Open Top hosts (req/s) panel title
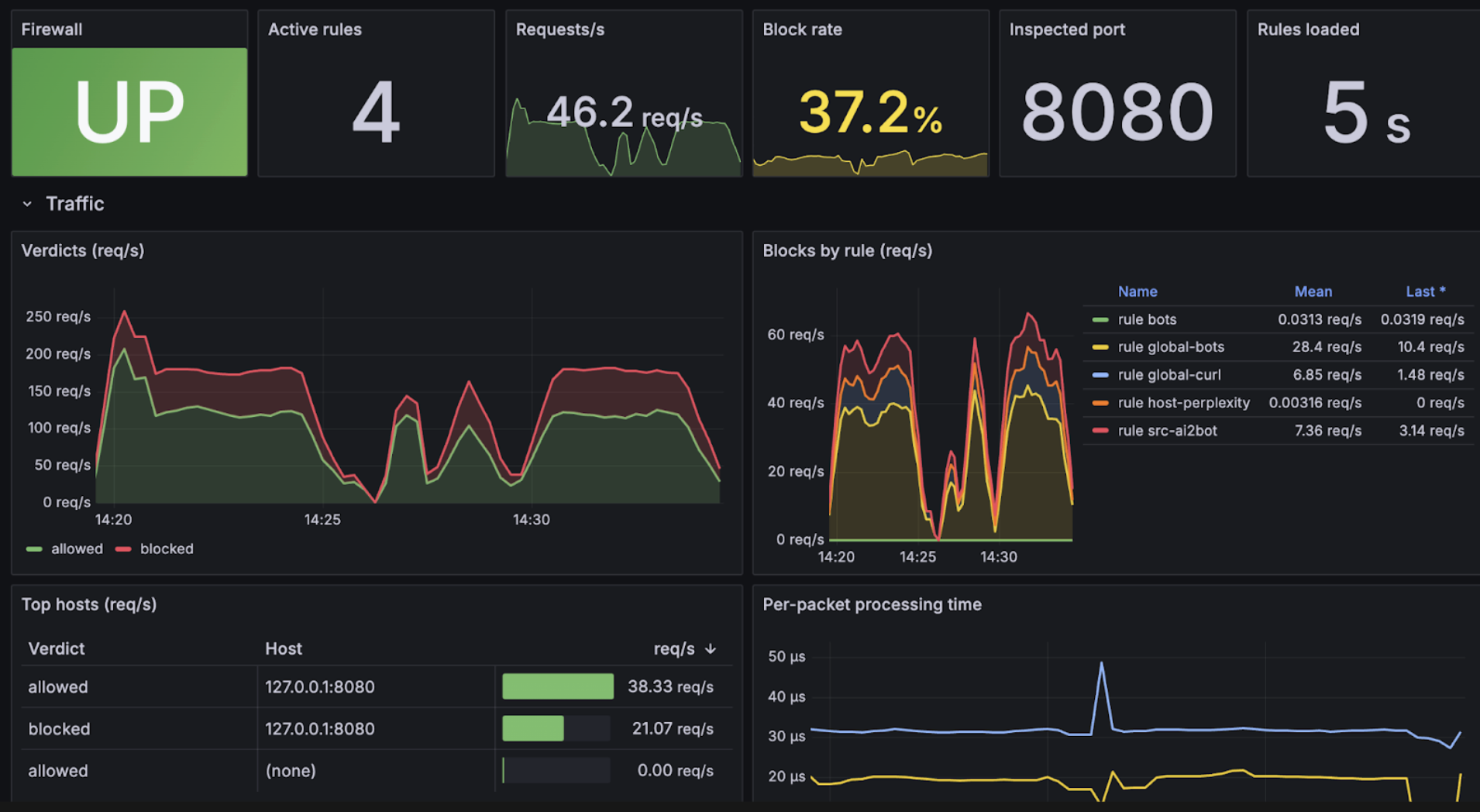The image size is (1480, 812). click(89, 604)
